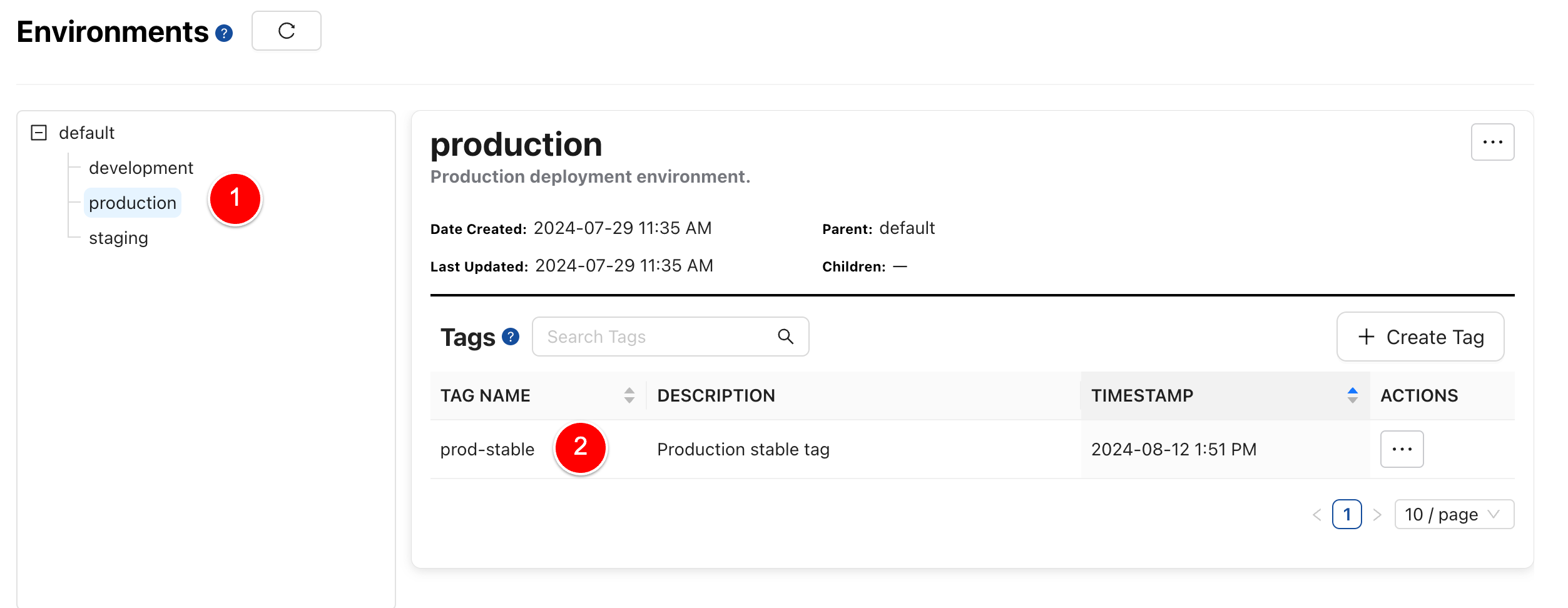Image resolution: width=1568 pixels, height=608 pixels.
Task: Collapse the default tree node
Action: (x=39, y=133)
